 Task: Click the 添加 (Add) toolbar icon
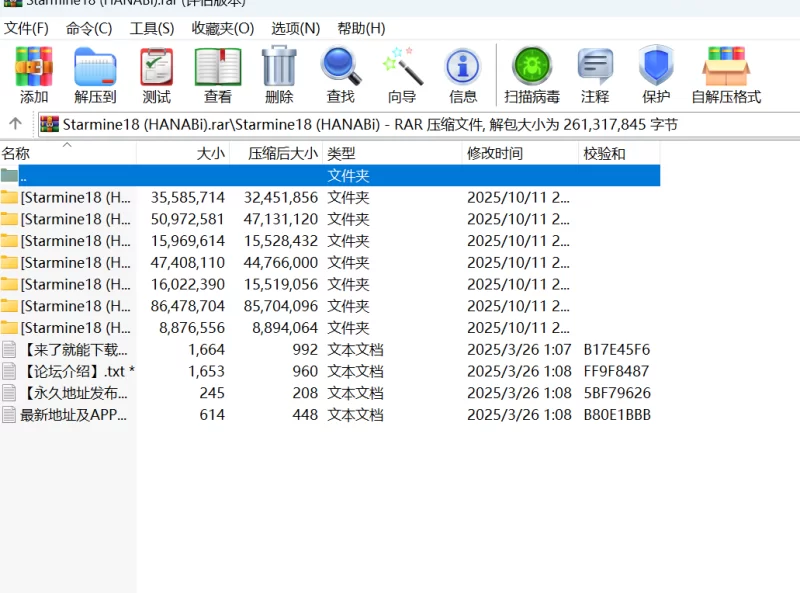click(x=34, y=67)
